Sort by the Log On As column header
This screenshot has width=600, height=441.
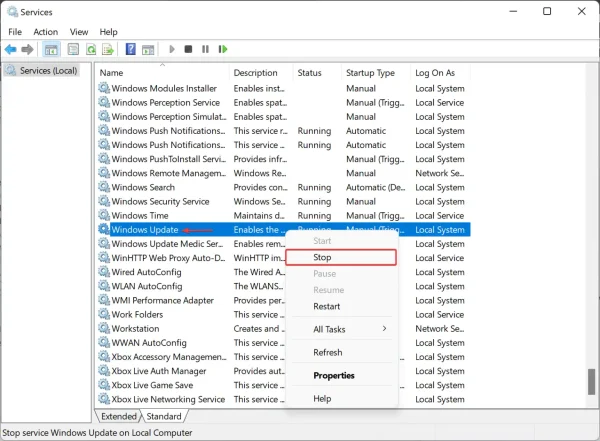(440, 73)
